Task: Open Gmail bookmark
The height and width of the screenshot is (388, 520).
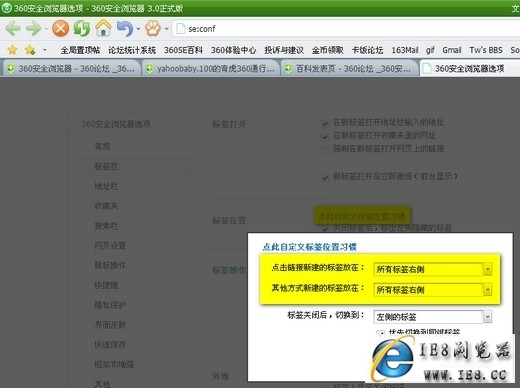Action: tap(452, 50)
